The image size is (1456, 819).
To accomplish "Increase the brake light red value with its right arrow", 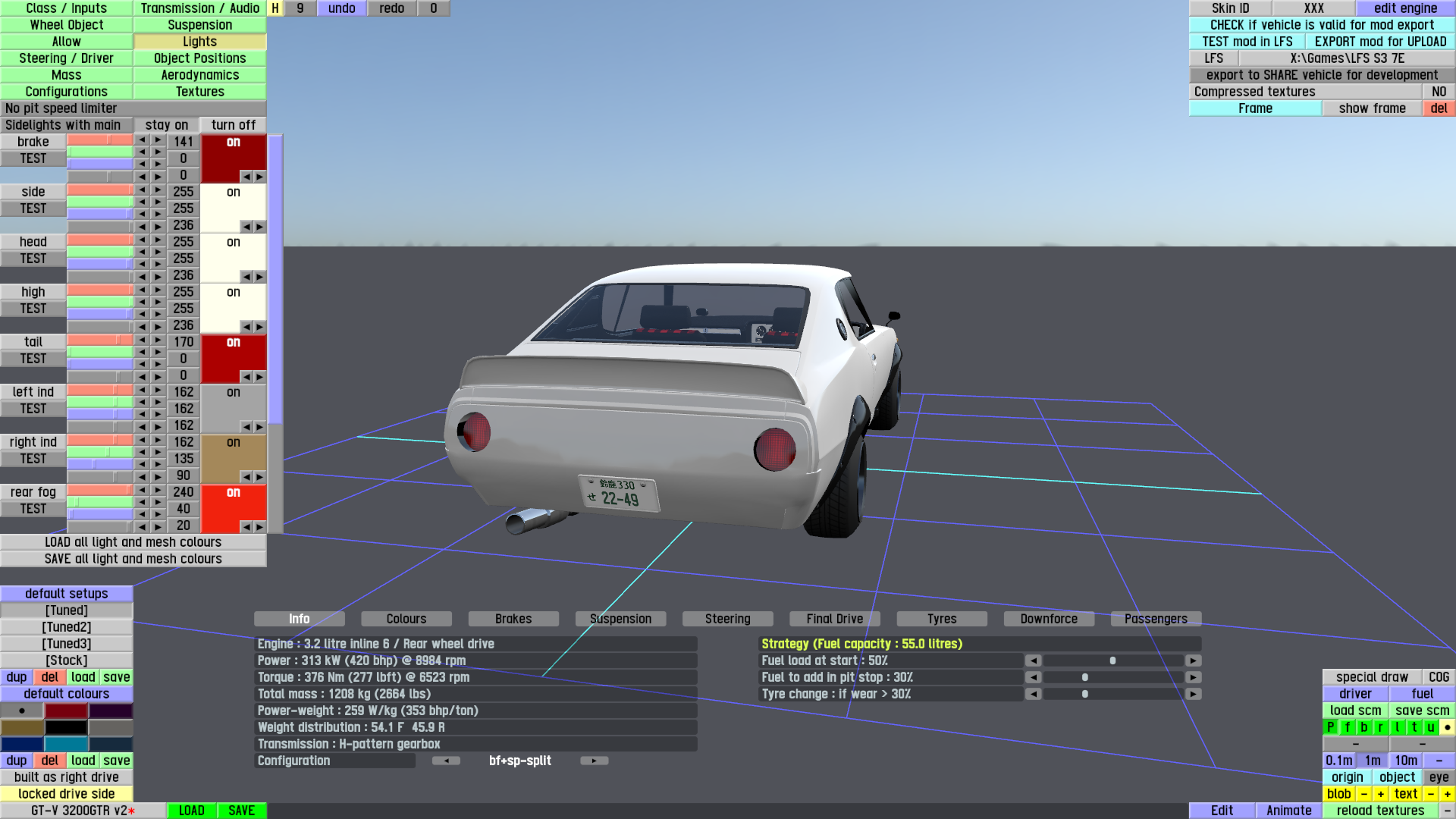I will pyautogui.click(x=158, y=140).
